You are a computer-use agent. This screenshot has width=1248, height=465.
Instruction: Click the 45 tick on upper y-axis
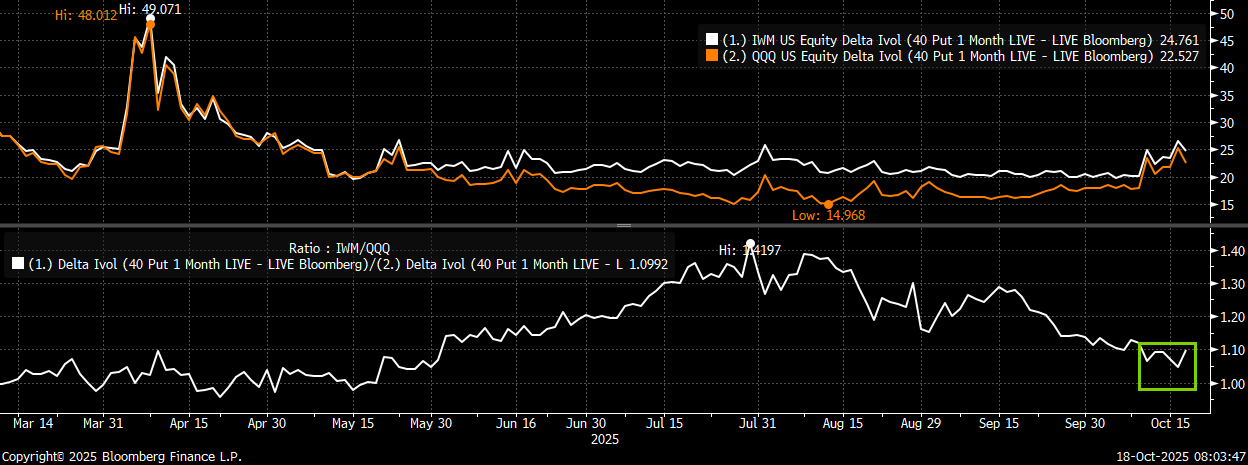point(1224,41)
